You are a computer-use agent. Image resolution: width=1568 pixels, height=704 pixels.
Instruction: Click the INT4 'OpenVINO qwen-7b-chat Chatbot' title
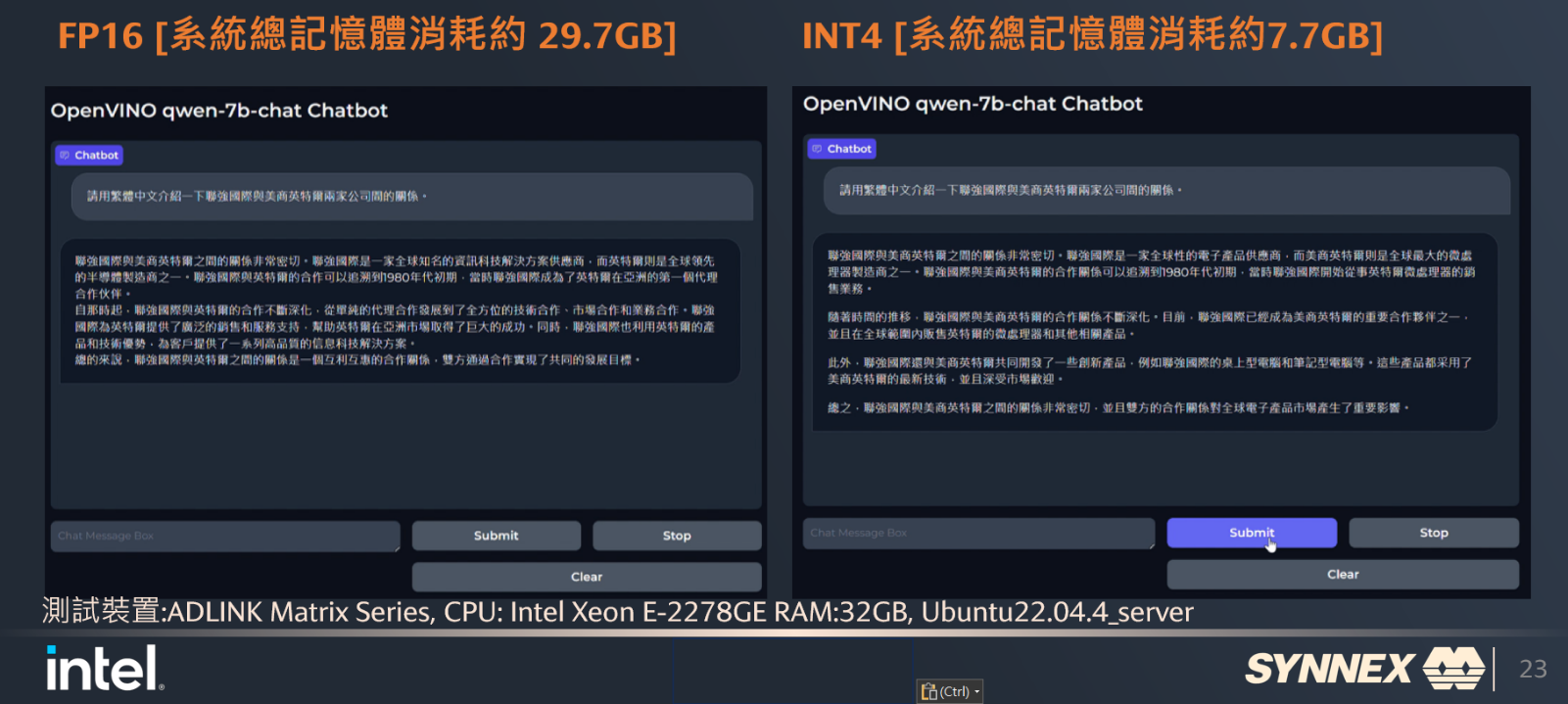point(973,104)
